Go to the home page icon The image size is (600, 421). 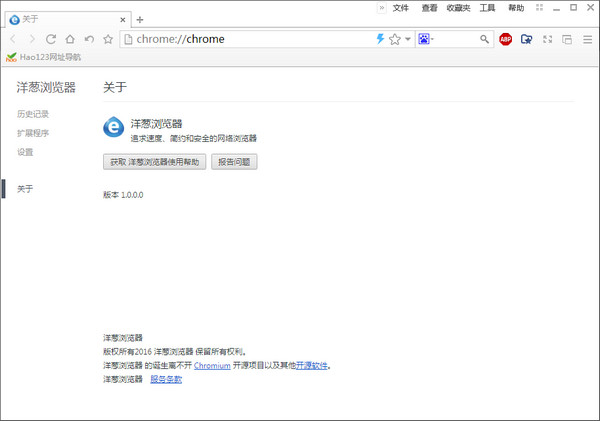70,39
